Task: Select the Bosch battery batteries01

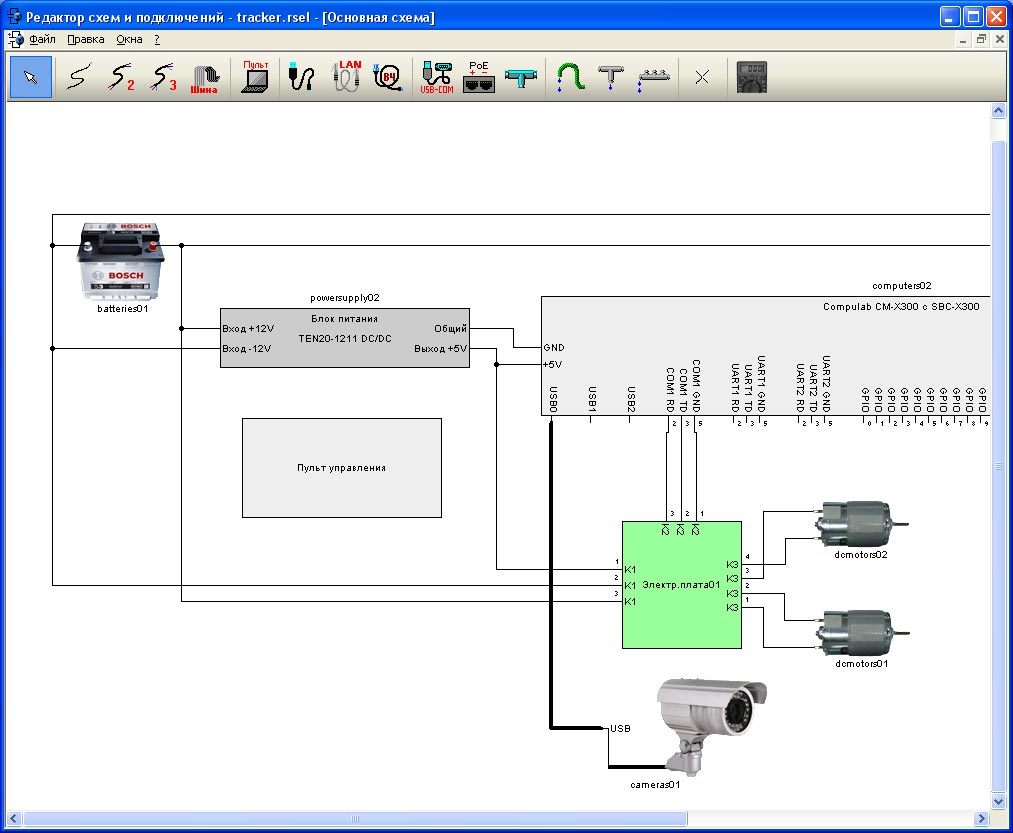Action: point(121,261)
